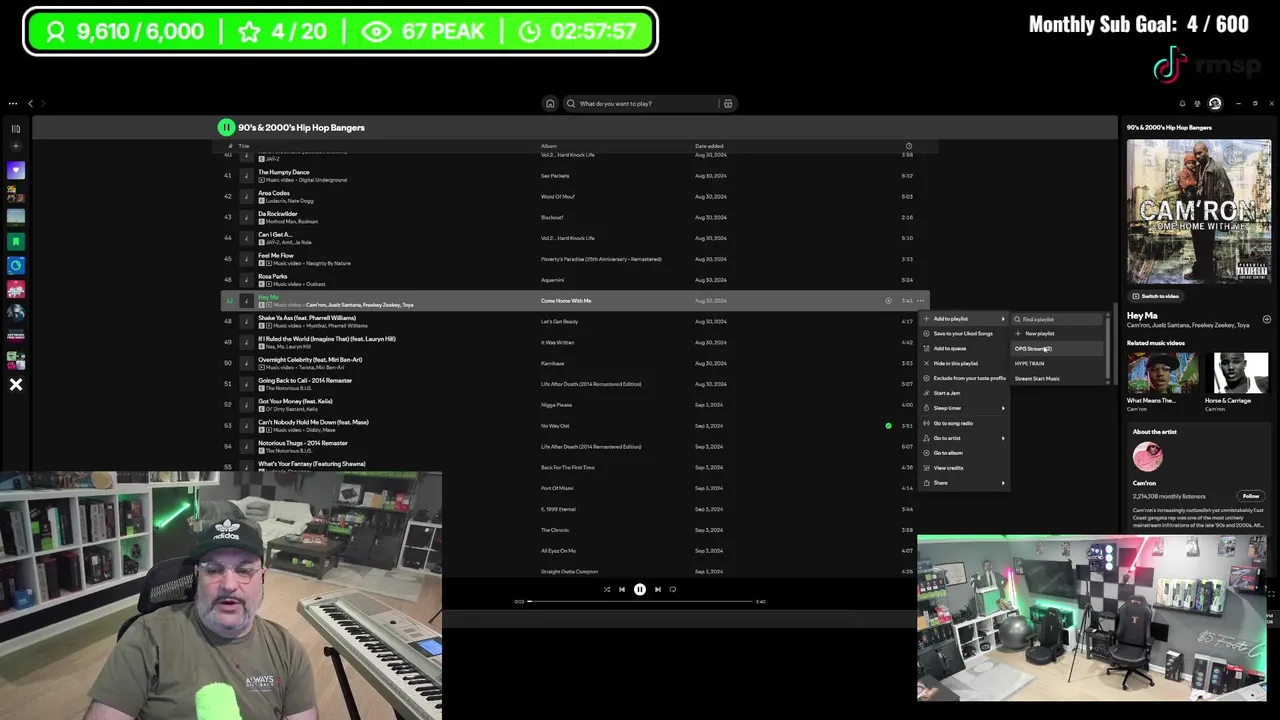Viewport: 1280px width, 720px height.
Task: Choose View credits
Action: [964, 468]
